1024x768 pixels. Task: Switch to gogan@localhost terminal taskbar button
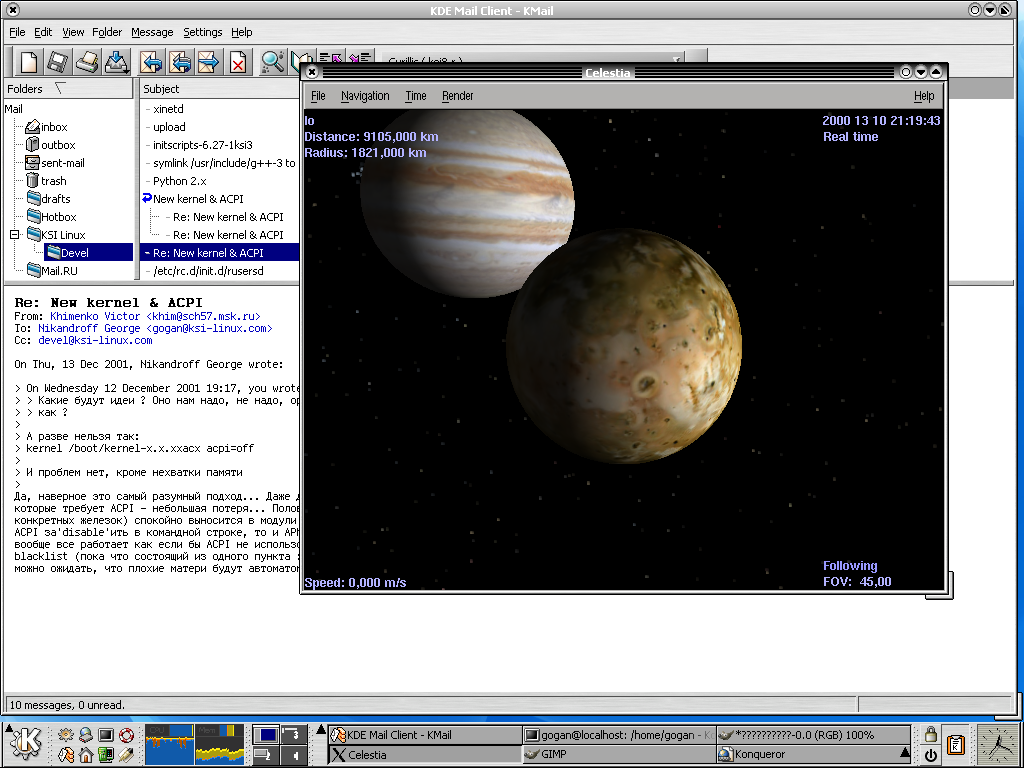coord(619,735)
